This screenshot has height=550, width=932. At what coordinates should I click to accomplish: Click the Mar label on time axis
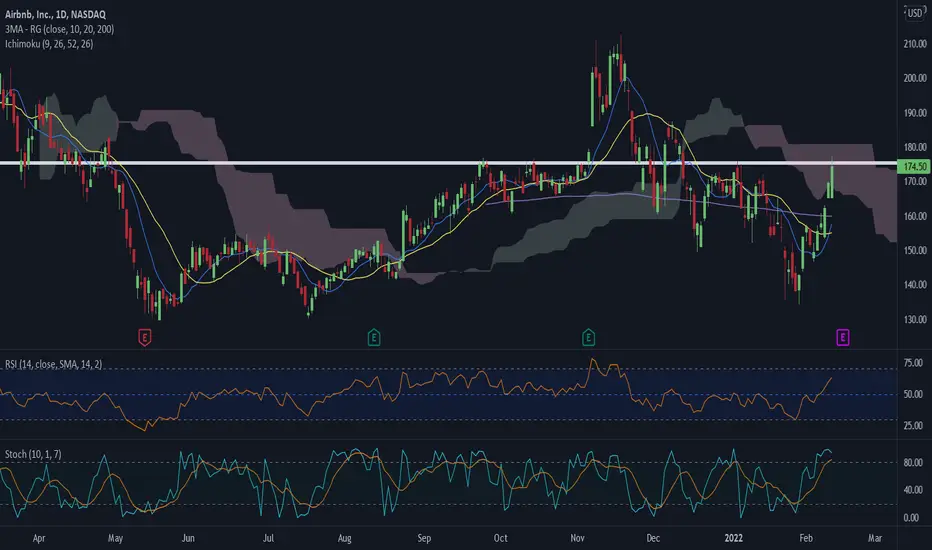tap(875, 538)
